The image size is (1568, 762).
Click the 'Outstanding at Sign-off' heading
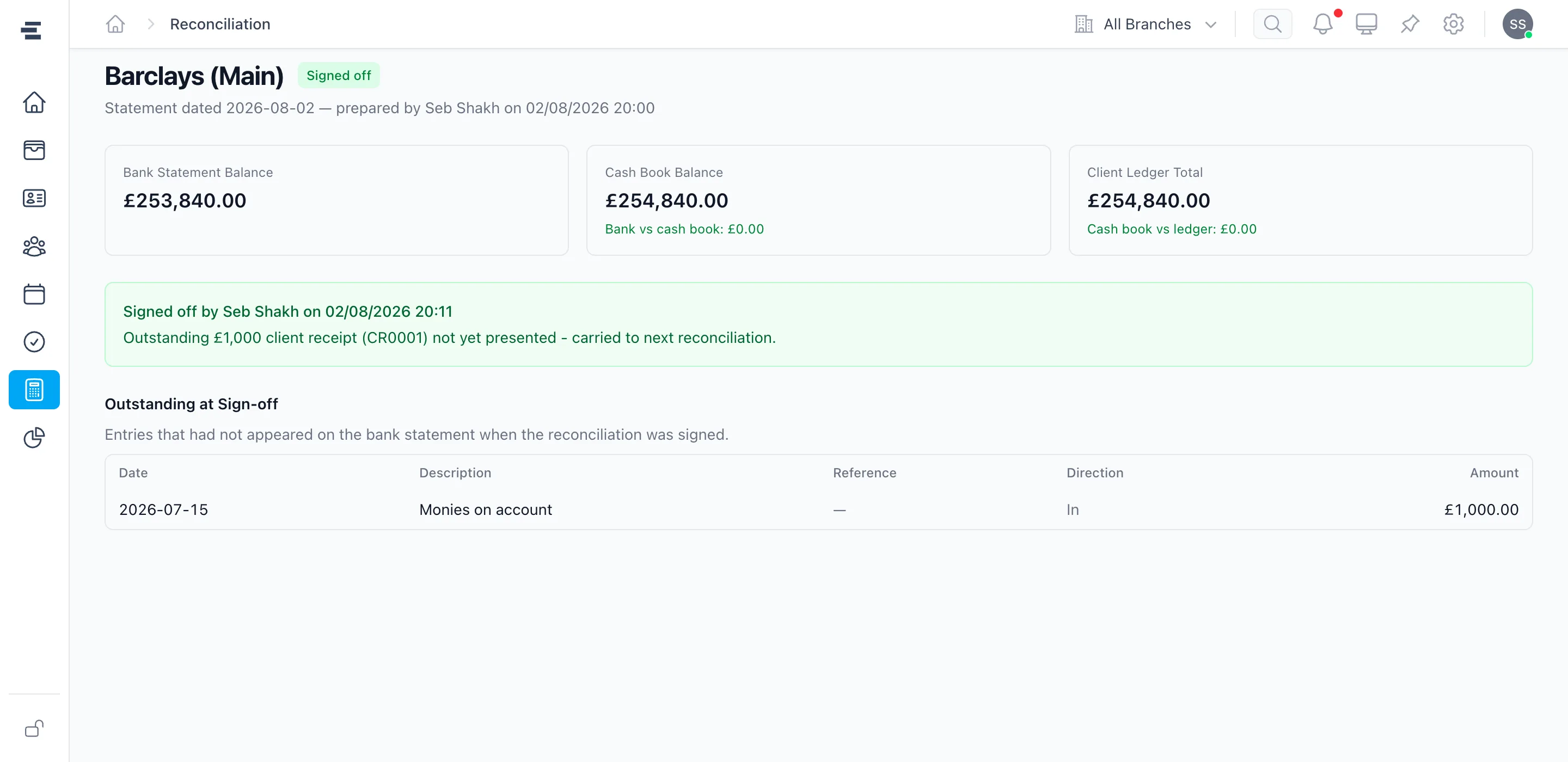click(x=191, y=403)
